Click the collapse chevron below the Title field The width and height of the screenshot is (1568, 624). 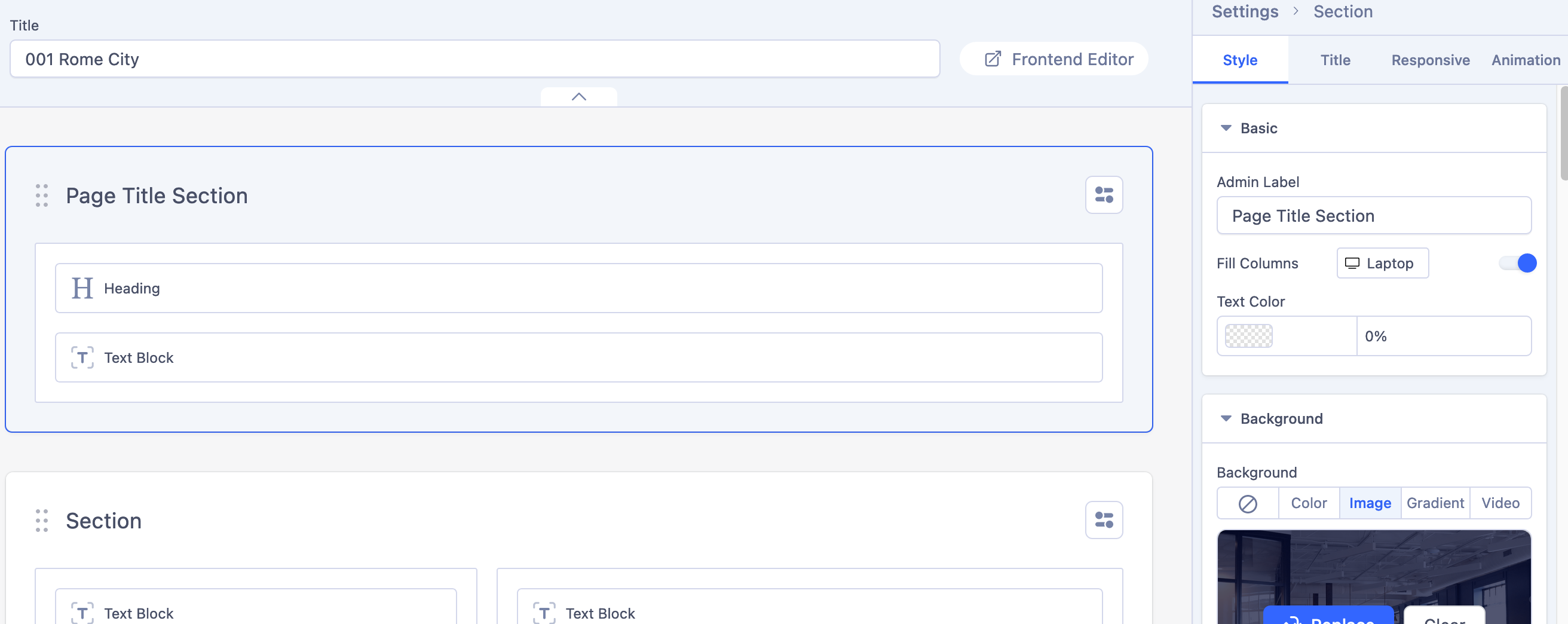click(x=579, y=97)
